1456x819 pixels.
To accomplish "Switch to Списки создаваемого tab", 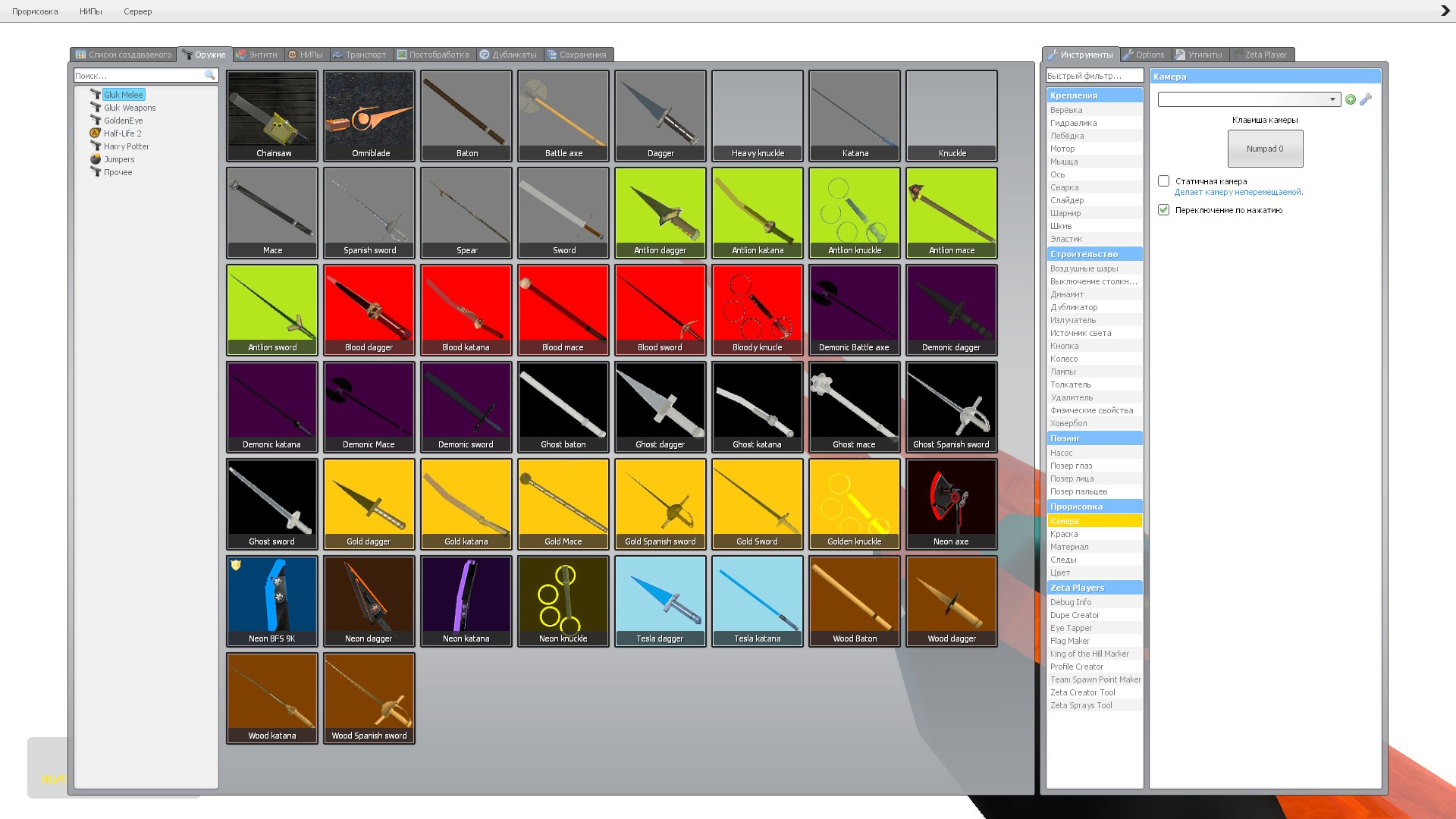I will tap(124, 55).
